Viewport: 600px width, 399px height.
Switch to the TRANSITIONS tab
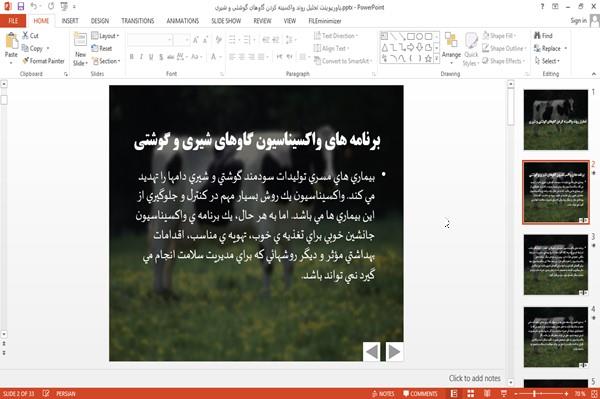coord(138,21)
